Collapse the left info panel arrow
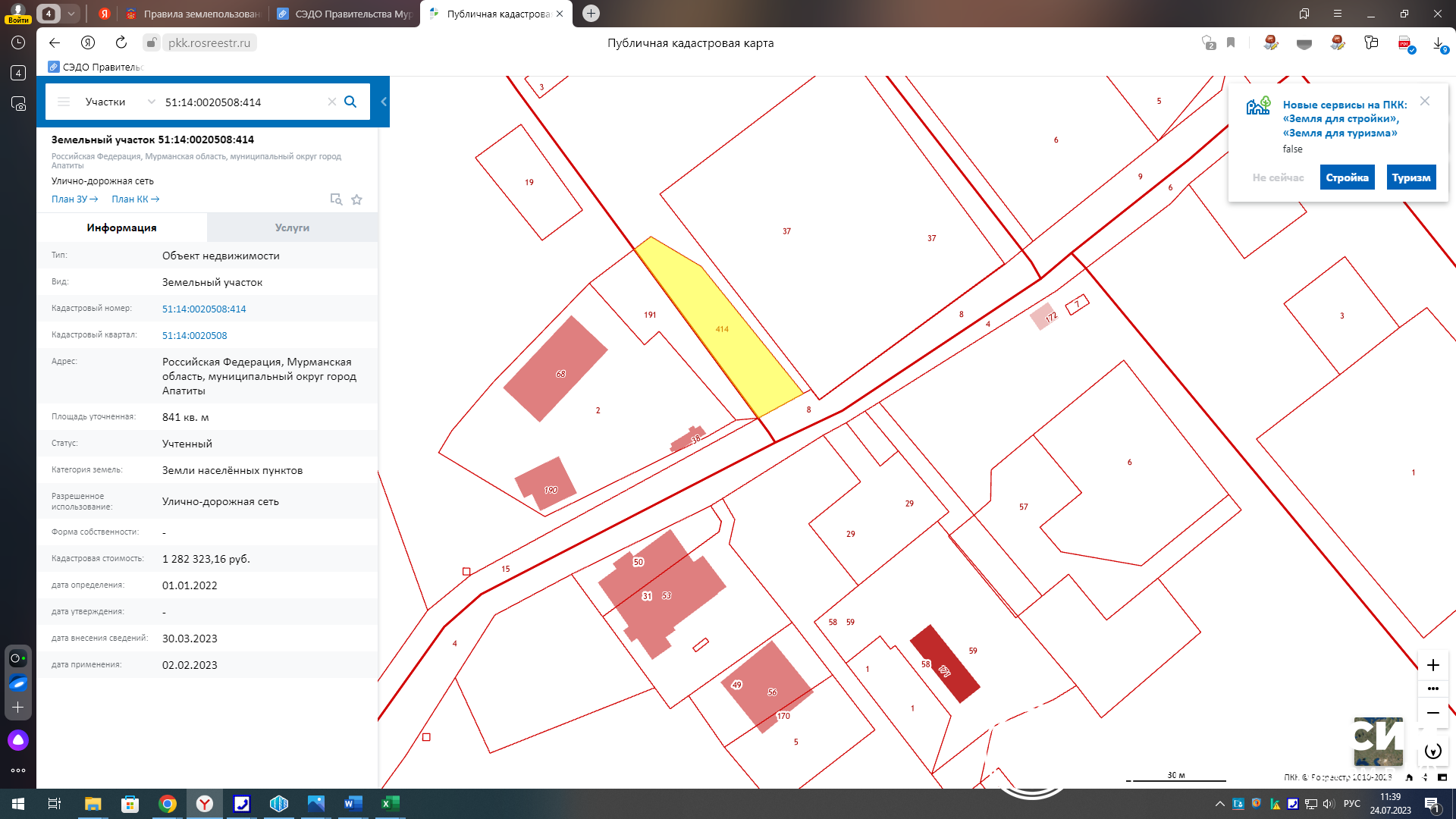 click(x=384, y=102)
